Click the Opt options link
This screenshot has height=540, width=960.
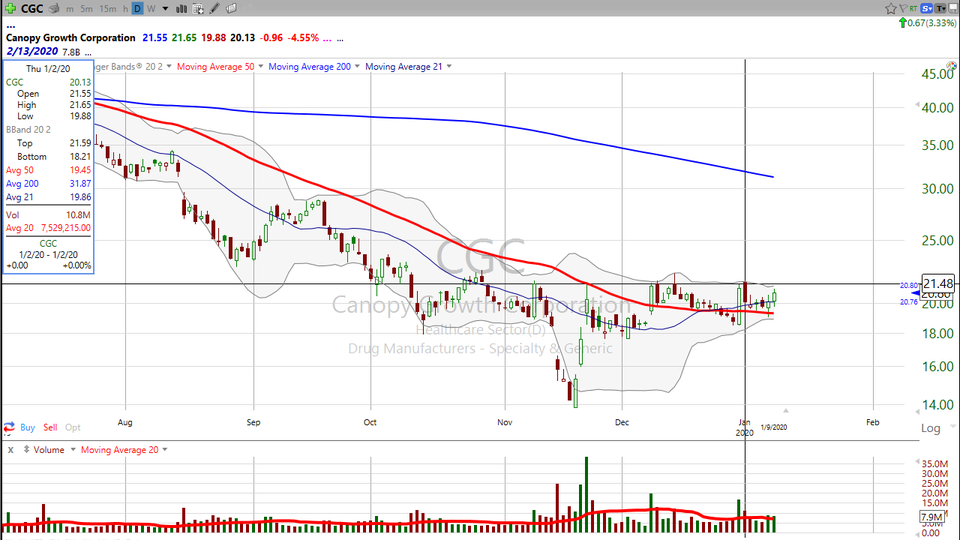coord(73,427)
